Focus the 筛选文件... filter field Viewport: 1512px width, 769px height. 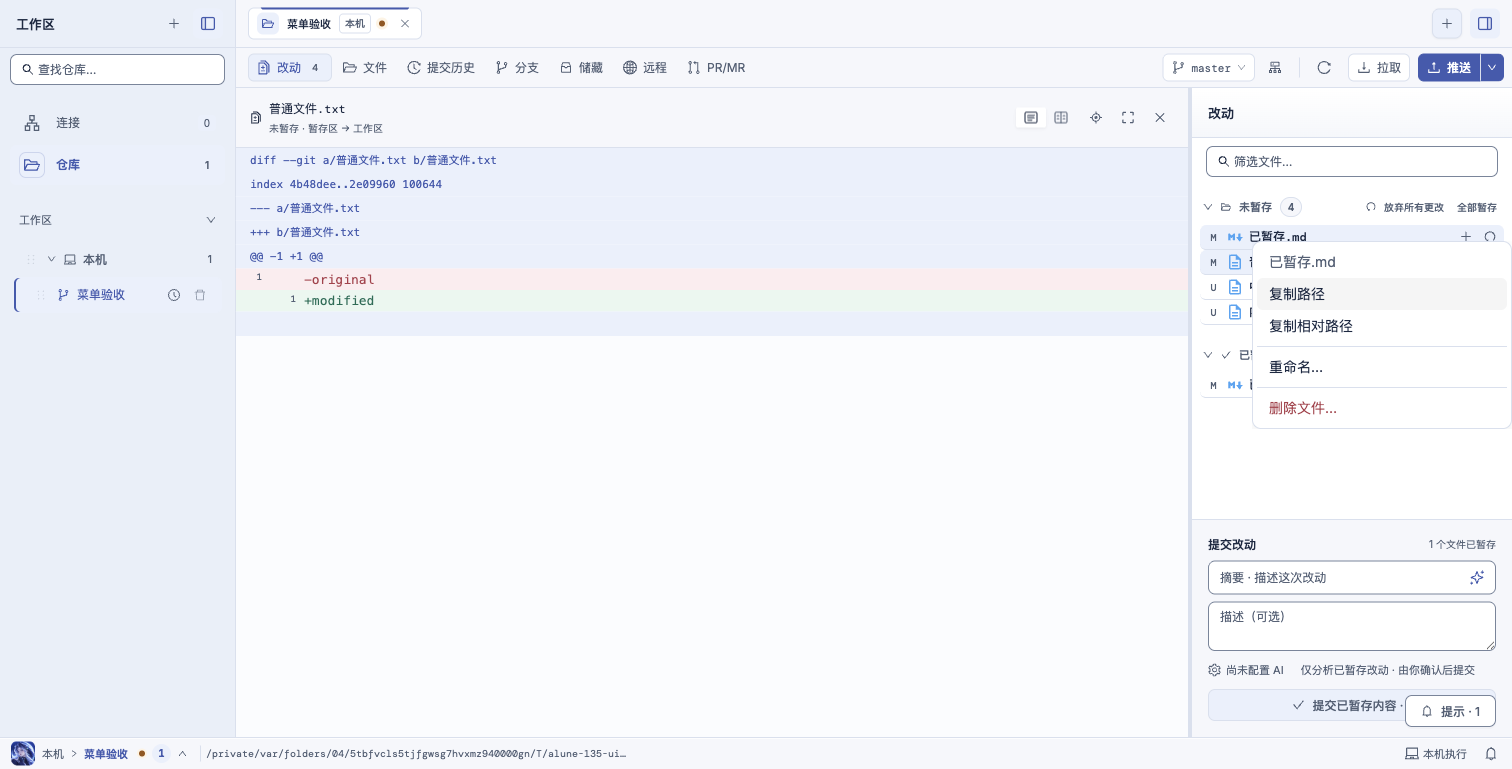click(x=1352, y=161)
